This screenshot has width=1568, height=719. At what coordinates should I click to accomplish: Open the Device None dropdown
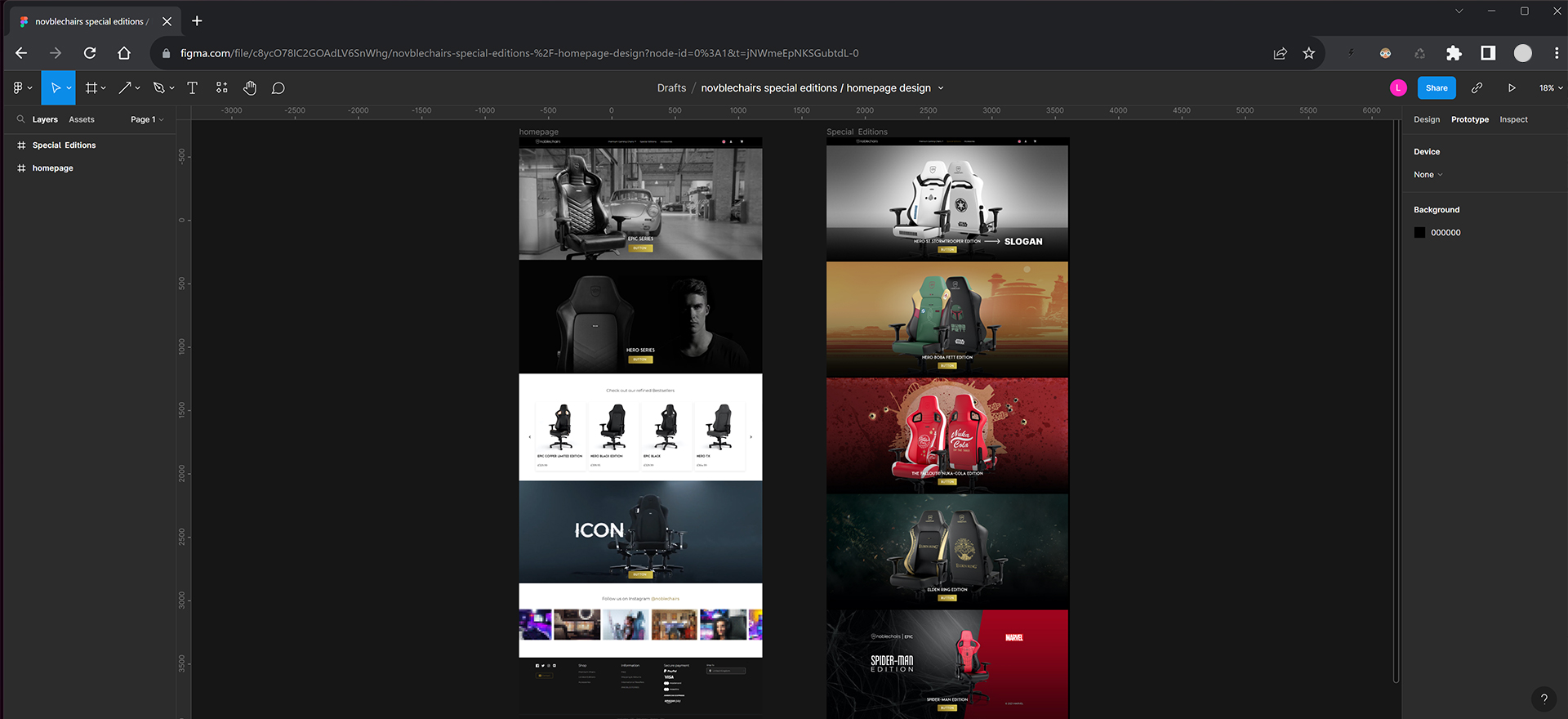[x=1428, y=175]
